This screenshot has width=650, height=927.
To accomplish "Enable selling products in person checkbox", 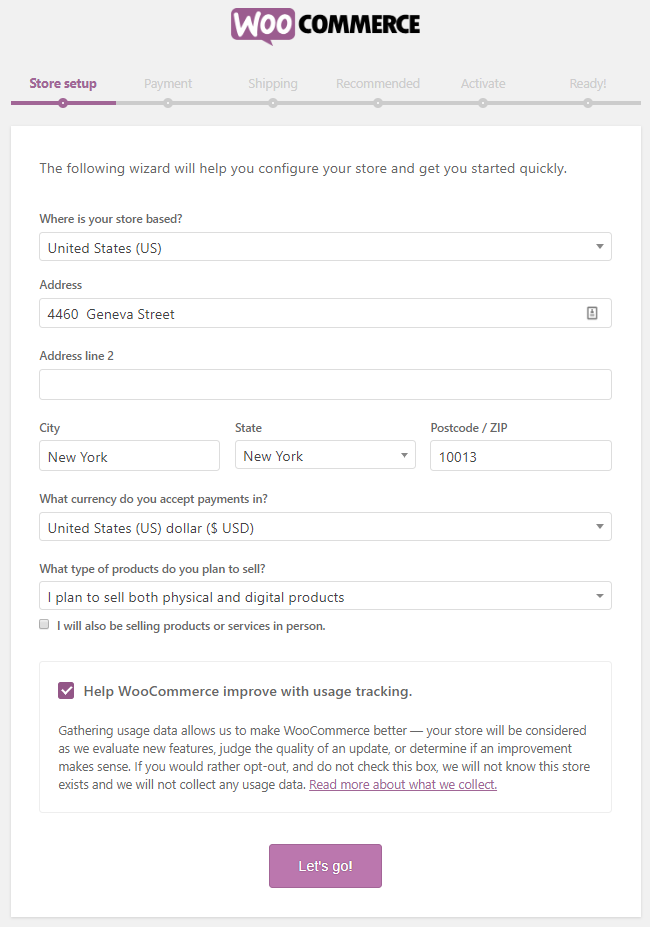I will coord(44,625).
